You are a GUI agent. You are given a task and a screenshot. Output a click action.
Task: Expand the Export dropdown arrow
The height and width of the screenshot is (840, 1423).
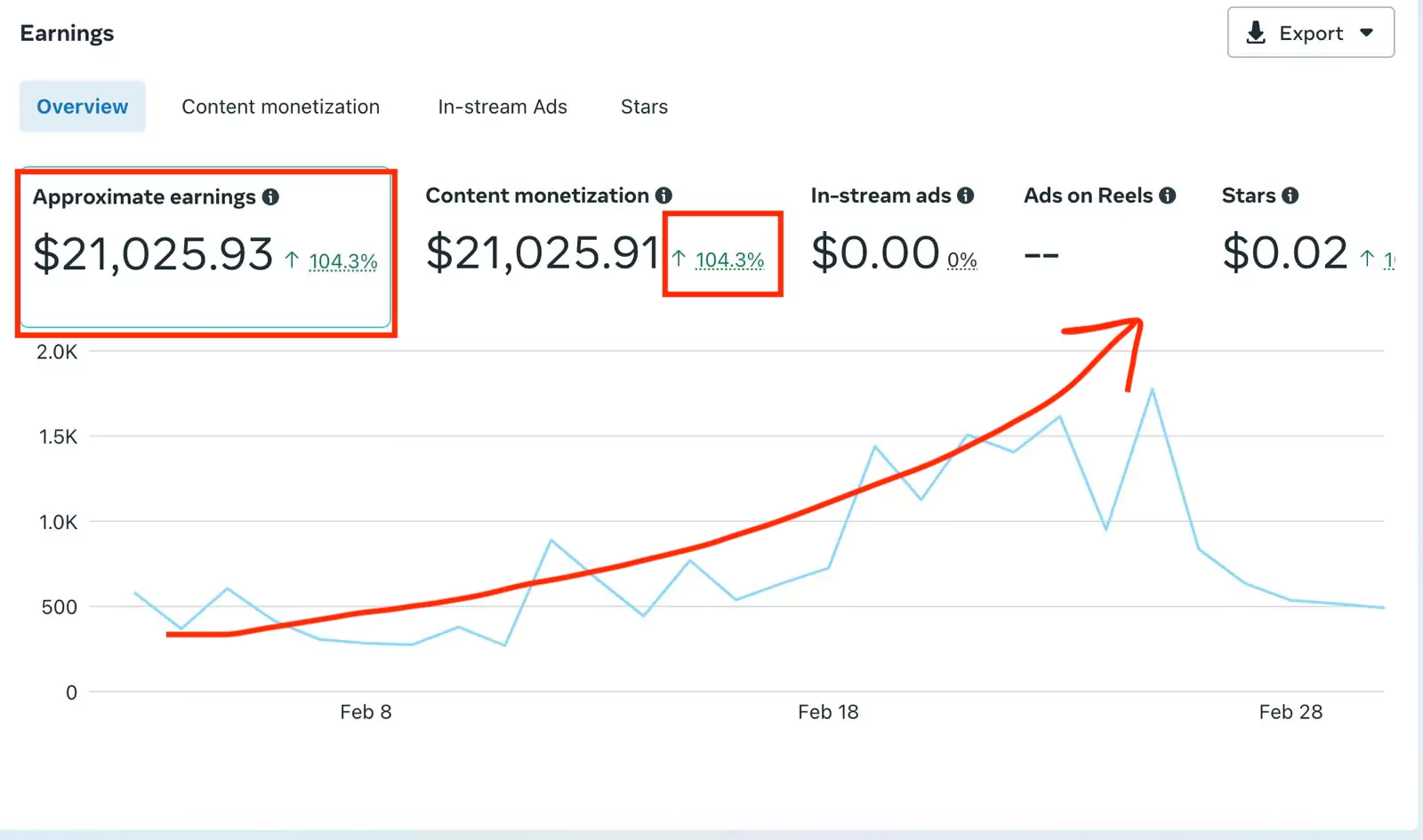[x=1367, y=33]
